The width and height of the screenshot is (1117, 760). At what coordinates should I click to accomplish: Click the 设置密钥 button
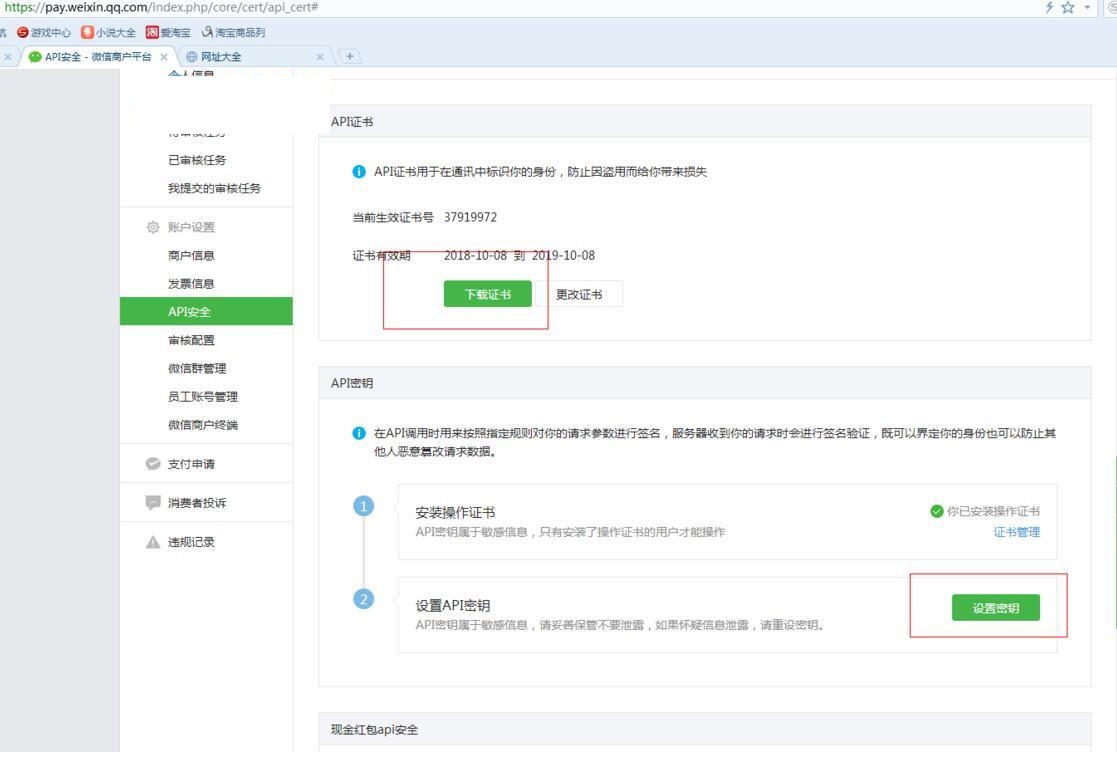pos(995,608)
